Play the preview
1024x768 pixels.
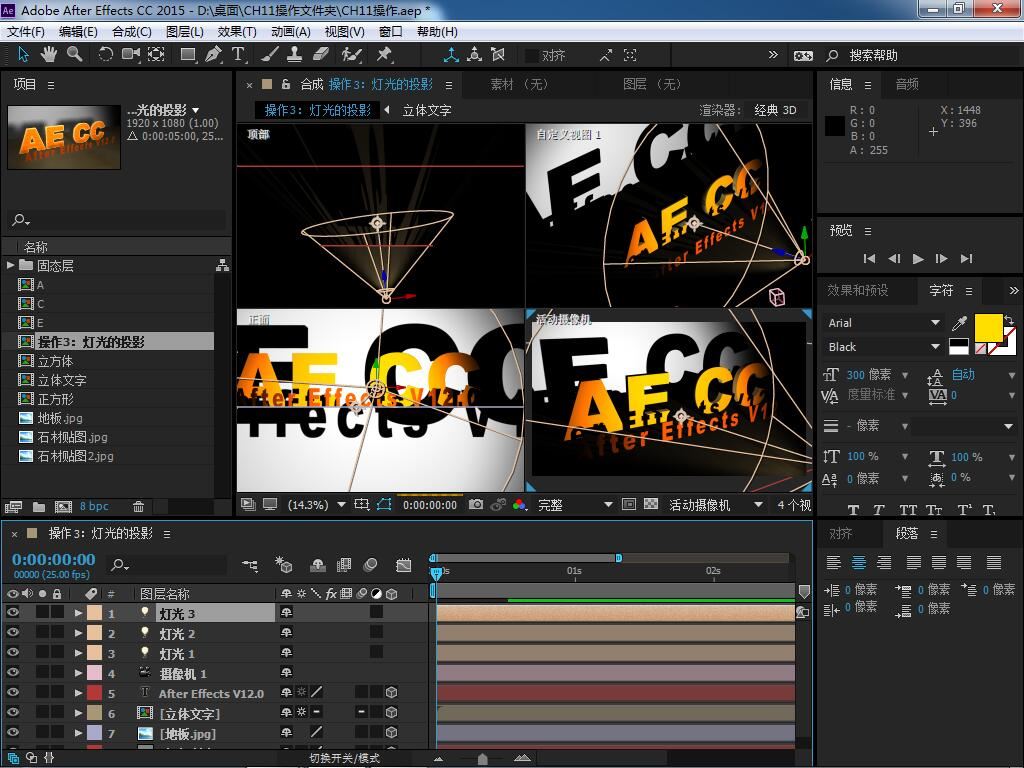918,259
